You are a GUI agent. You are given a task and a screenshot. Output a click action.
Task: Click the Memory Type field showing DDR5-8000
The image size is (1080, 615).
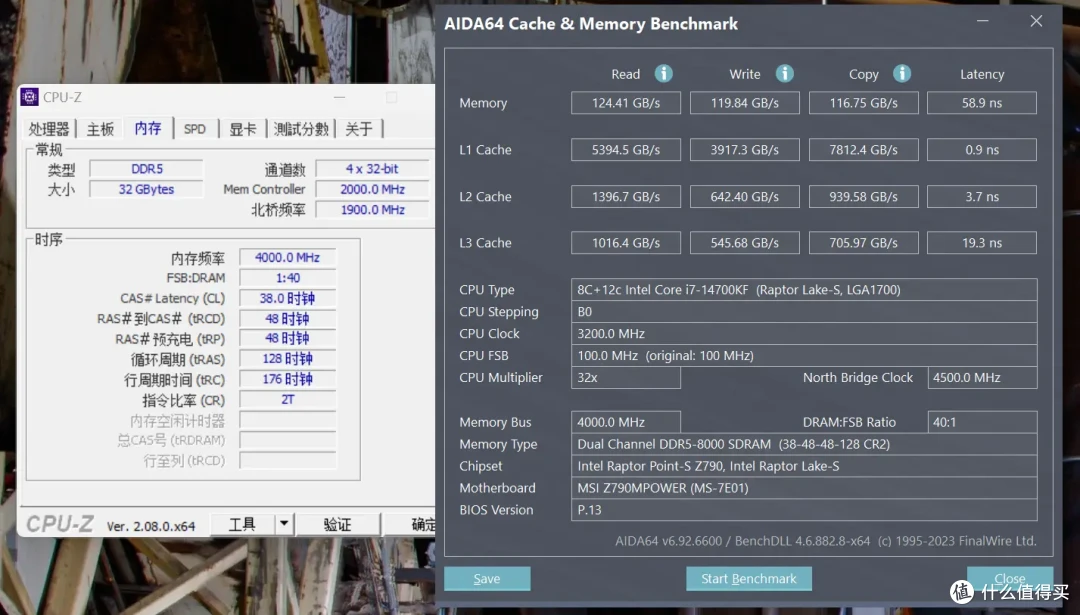click(804, 444)
